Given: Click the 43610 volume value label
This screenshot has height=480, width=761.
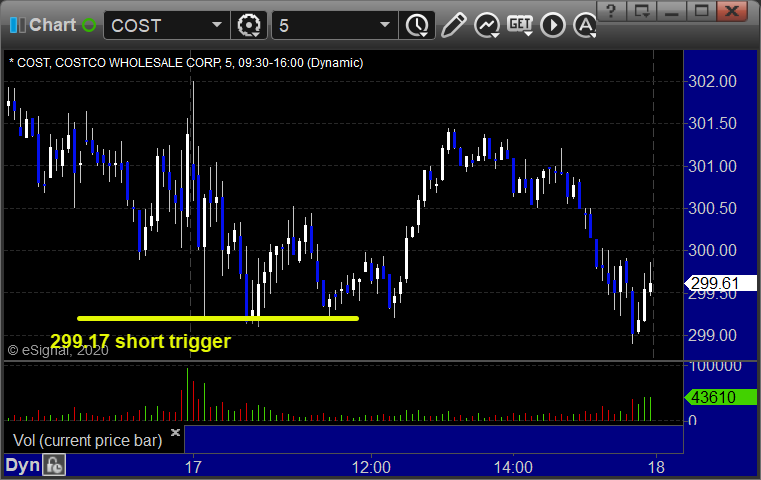Looking at the screenshot, I should pos(721,397).
